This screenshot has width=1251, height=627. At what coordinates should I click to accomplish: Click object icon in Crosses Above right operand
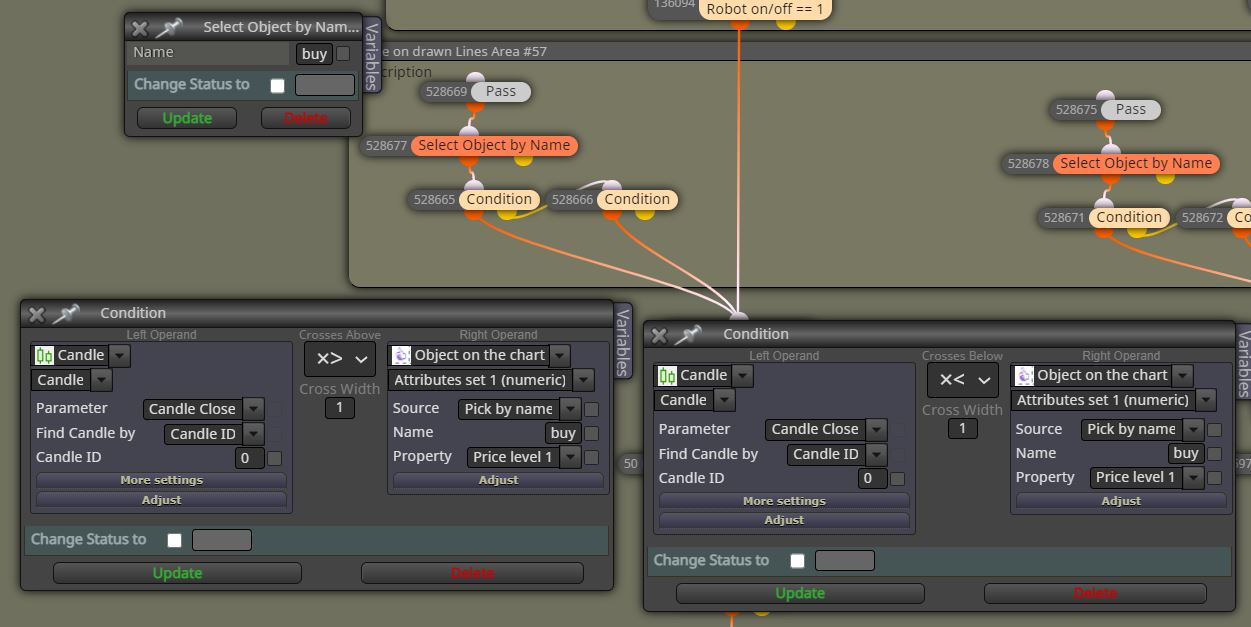[401, 355]
